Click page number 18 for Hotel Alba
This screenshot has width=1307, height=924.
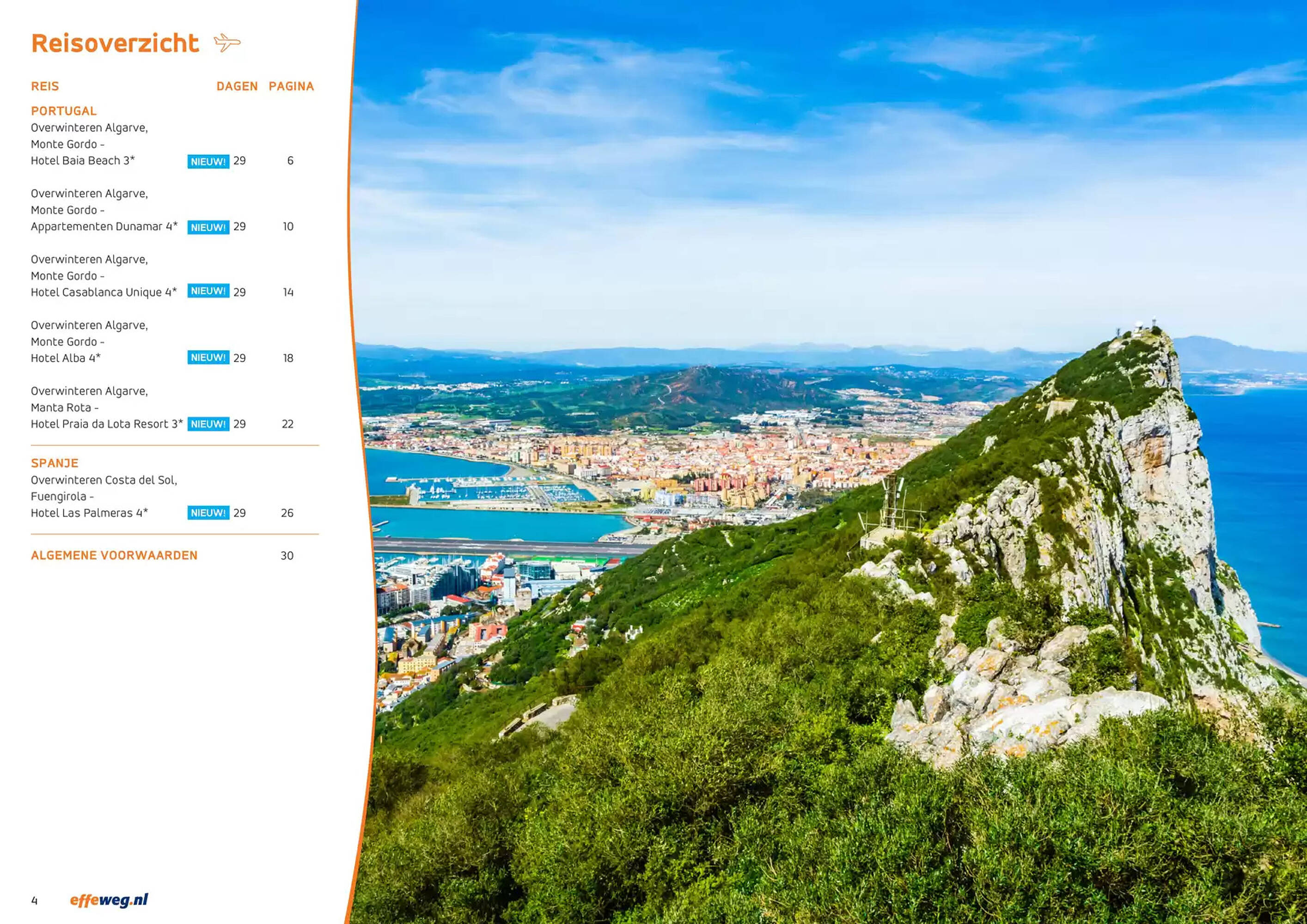[288, 359]
